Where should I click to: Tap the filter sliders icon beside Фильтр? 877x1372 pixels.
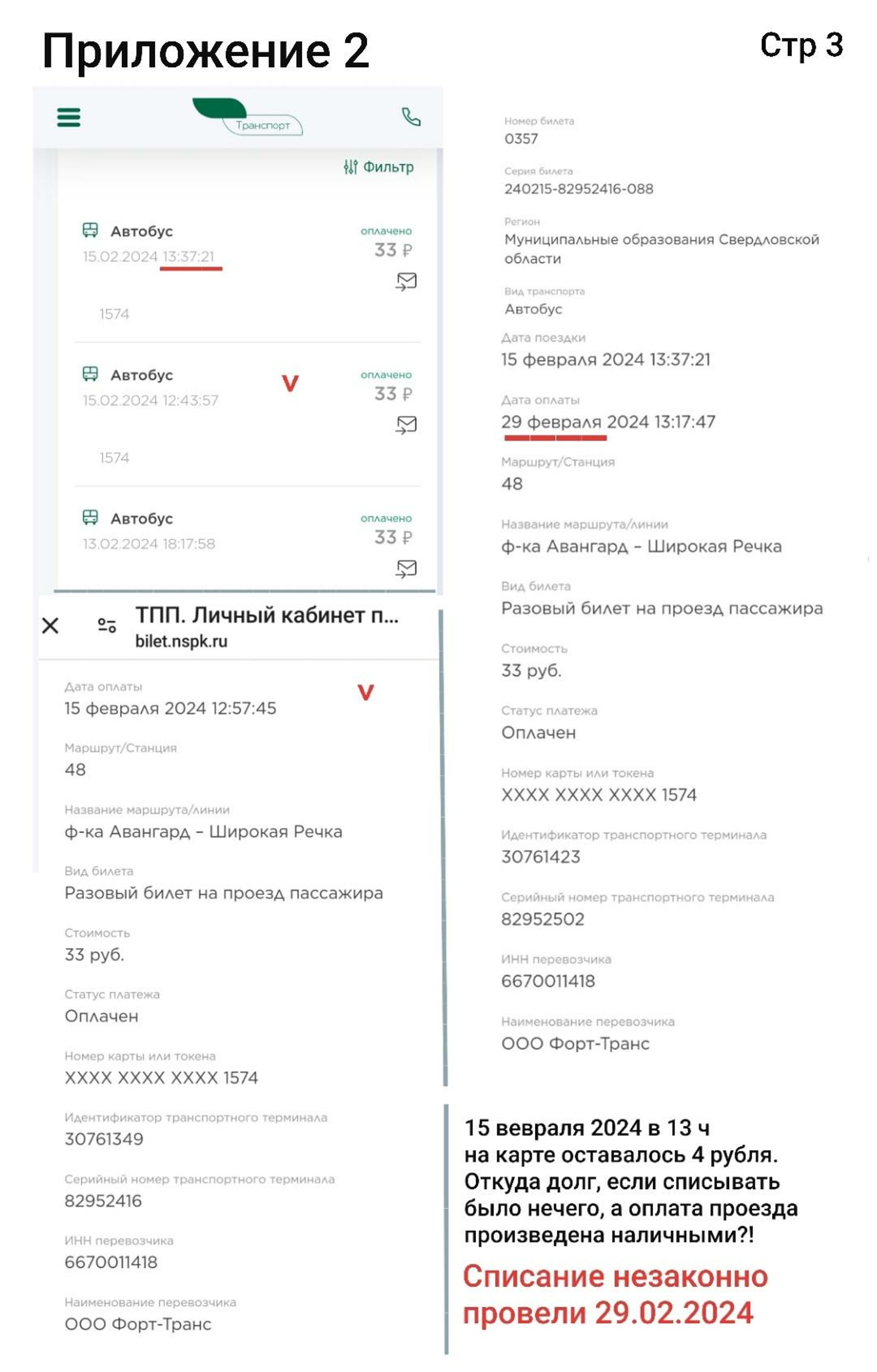[x=350, y=167]
